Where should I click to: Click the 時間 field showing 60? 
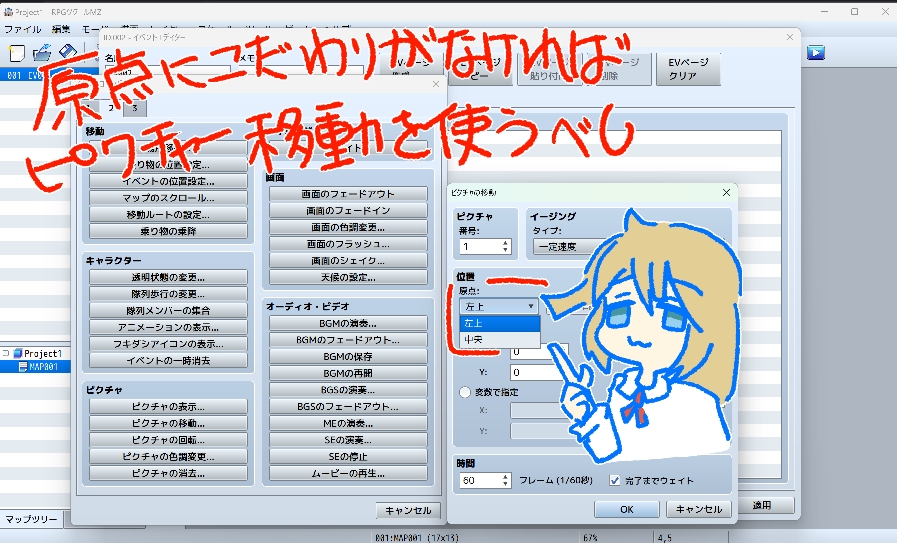tap(481, 481)
